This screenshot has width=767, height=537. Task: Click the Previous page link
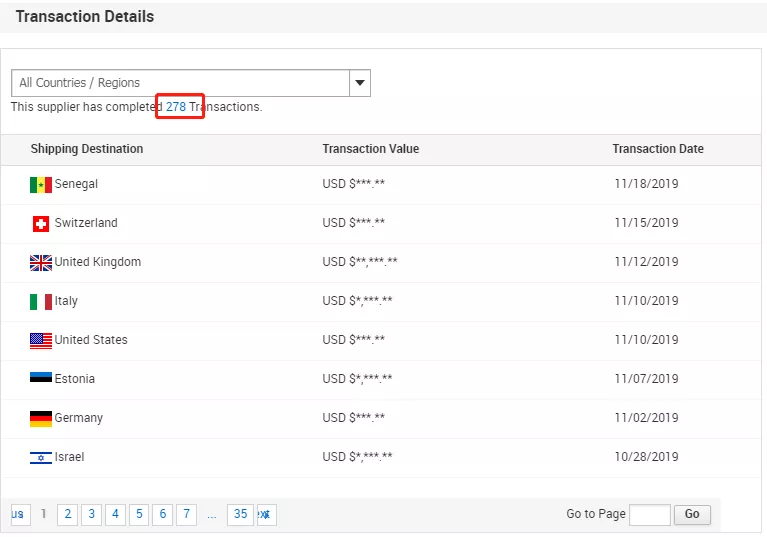pyautogui.click(x=18, y=515)
